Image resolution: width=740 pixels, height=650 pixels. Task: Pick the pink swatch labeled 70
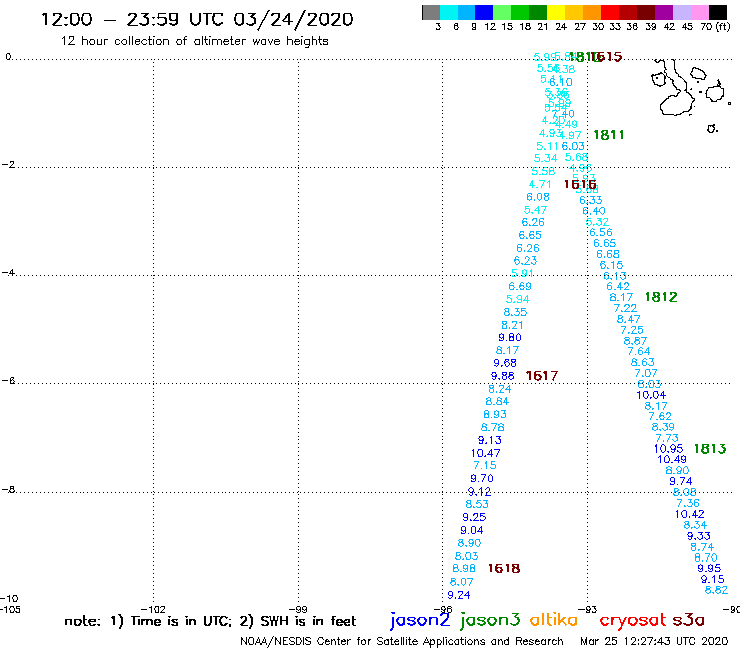point(699,12)
